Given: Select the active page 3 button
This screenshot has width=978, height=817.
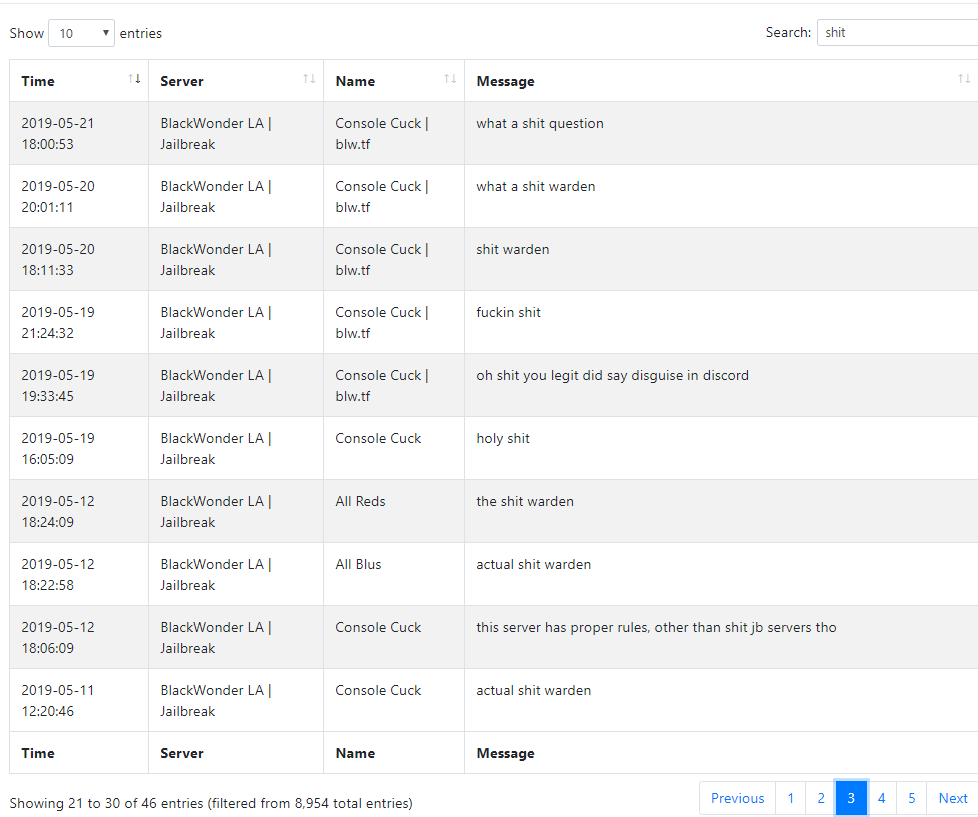Looking at the screenshot, I should (851, 798).
